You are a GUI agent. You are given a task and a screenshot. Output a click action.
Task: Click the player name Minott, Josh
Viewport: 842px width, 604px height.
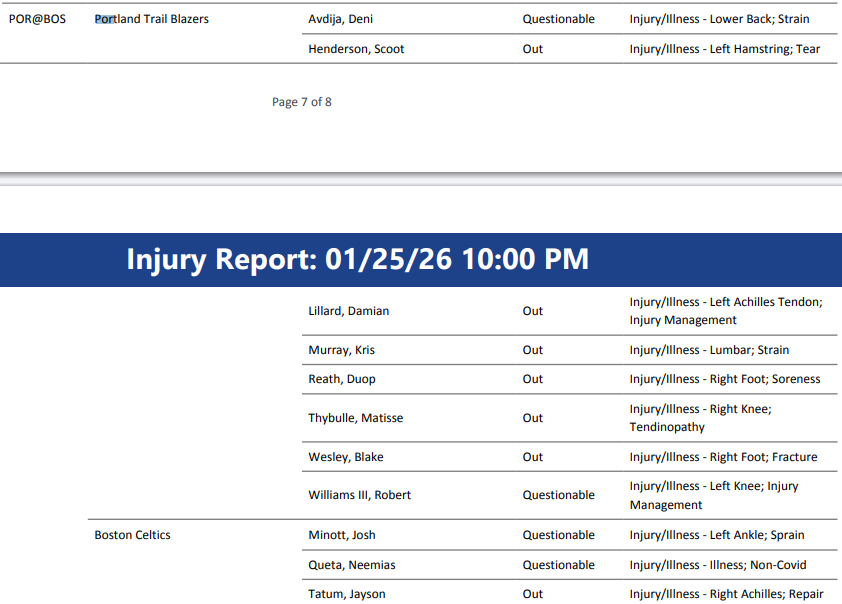342,535
